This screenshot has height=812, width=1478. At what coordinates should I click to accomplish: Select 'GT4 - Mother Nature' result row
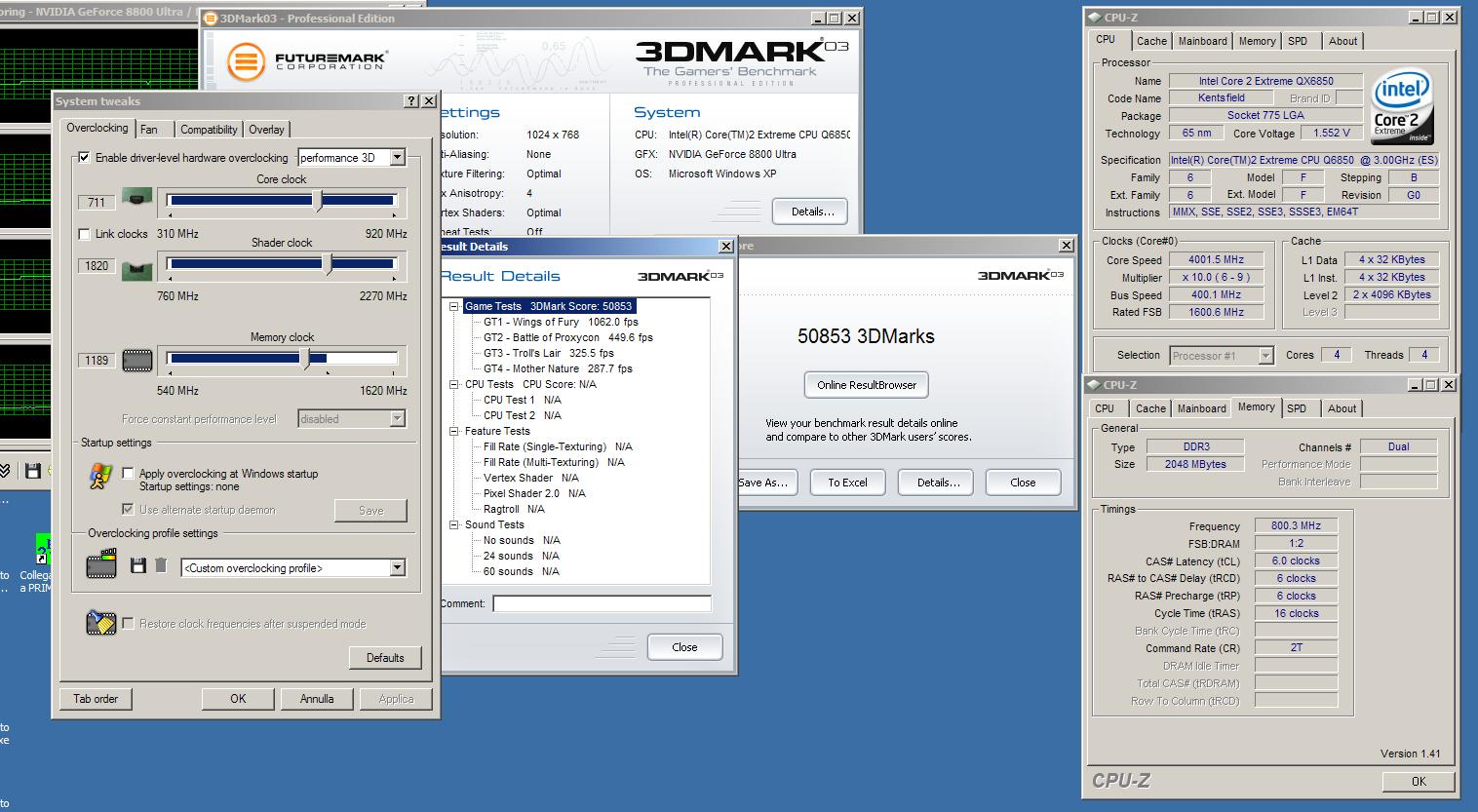coord(558,368)
